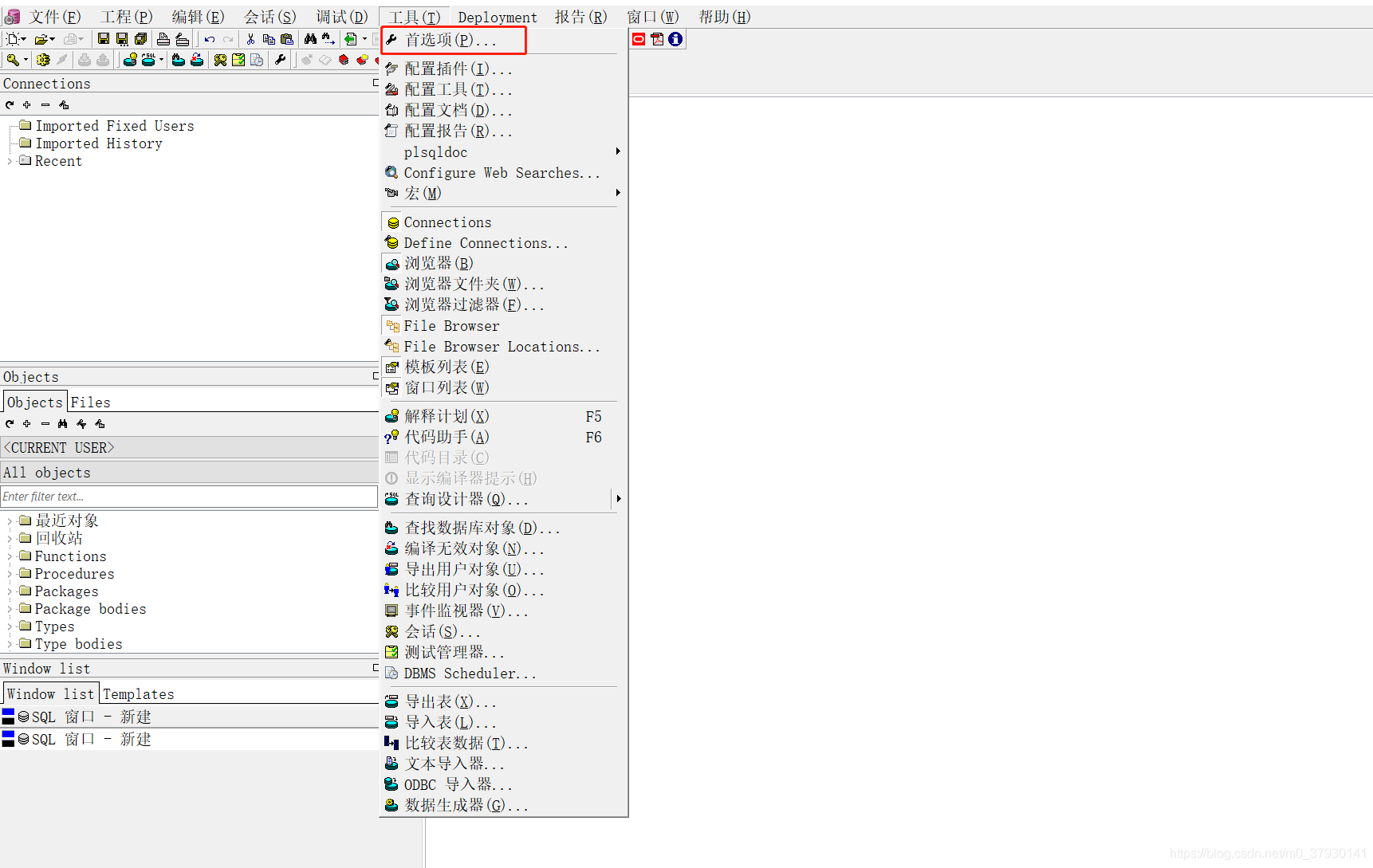Viewport: 1373px width, 868px height.
Task: Open the <CURRENT USER> dropdown
Action: [x=189, y=448]
